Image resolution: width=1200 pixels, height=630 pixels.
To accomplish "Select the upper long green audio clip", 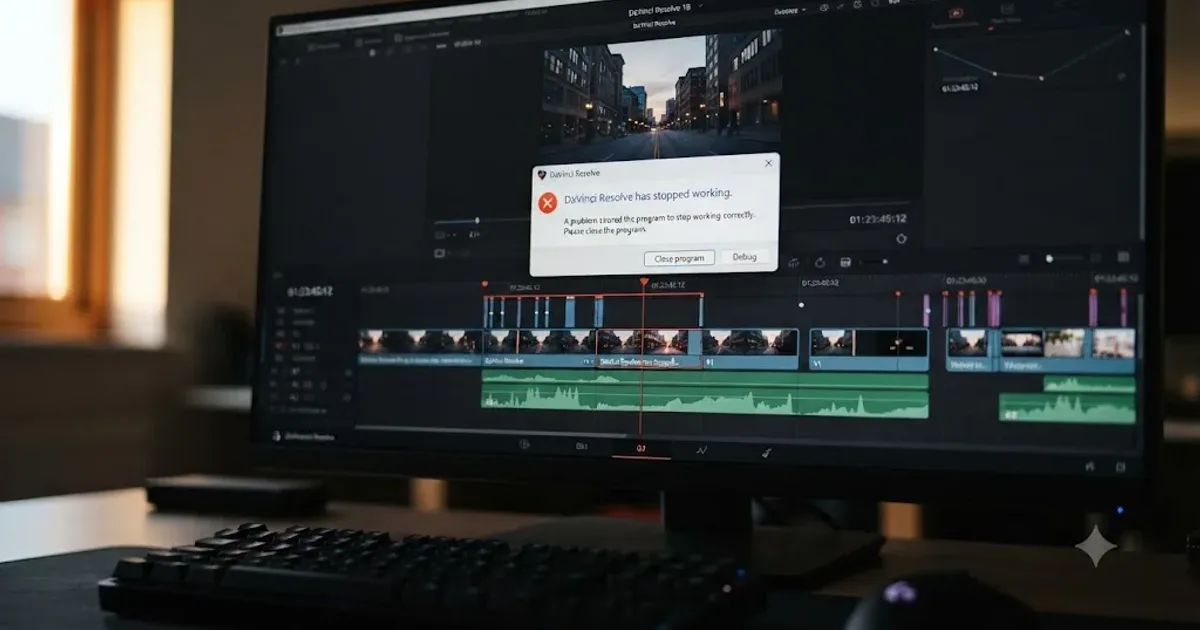I will click(705, 380).
